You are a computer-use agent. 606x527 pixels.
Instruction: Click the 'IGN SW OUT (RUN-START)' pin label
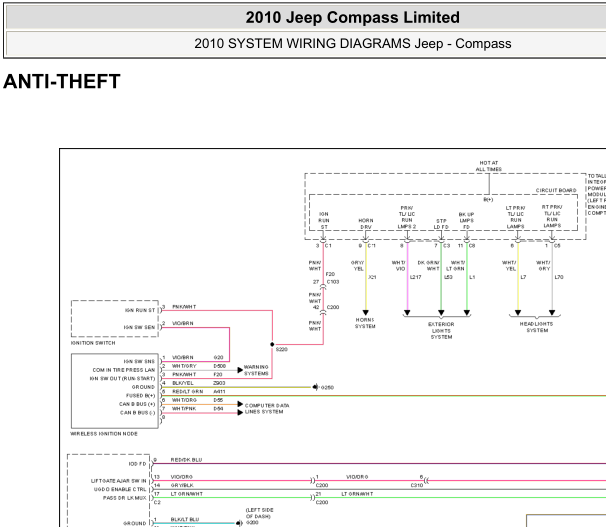[x=122, y=379]
